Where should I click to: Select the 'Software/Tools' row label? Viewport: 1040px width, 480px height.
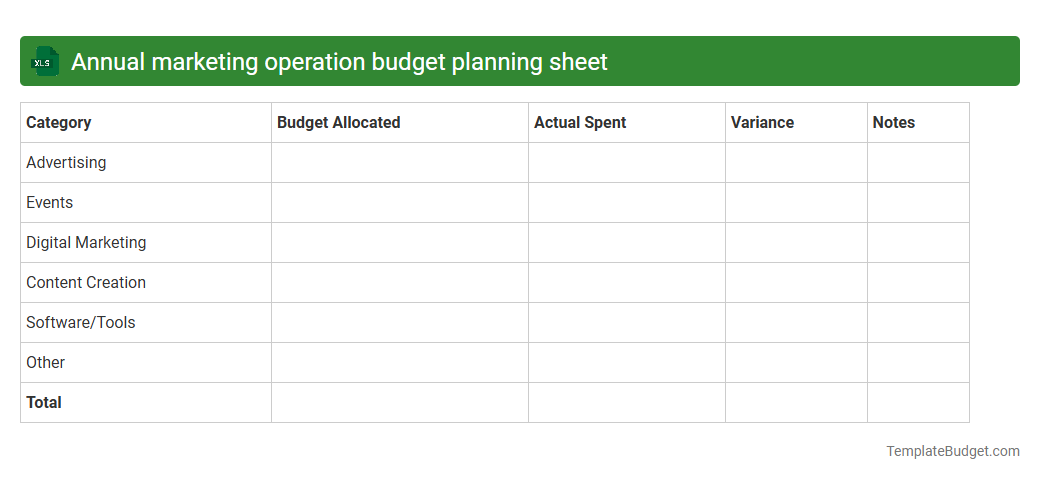pyautogui.click(x=80, y=322)
